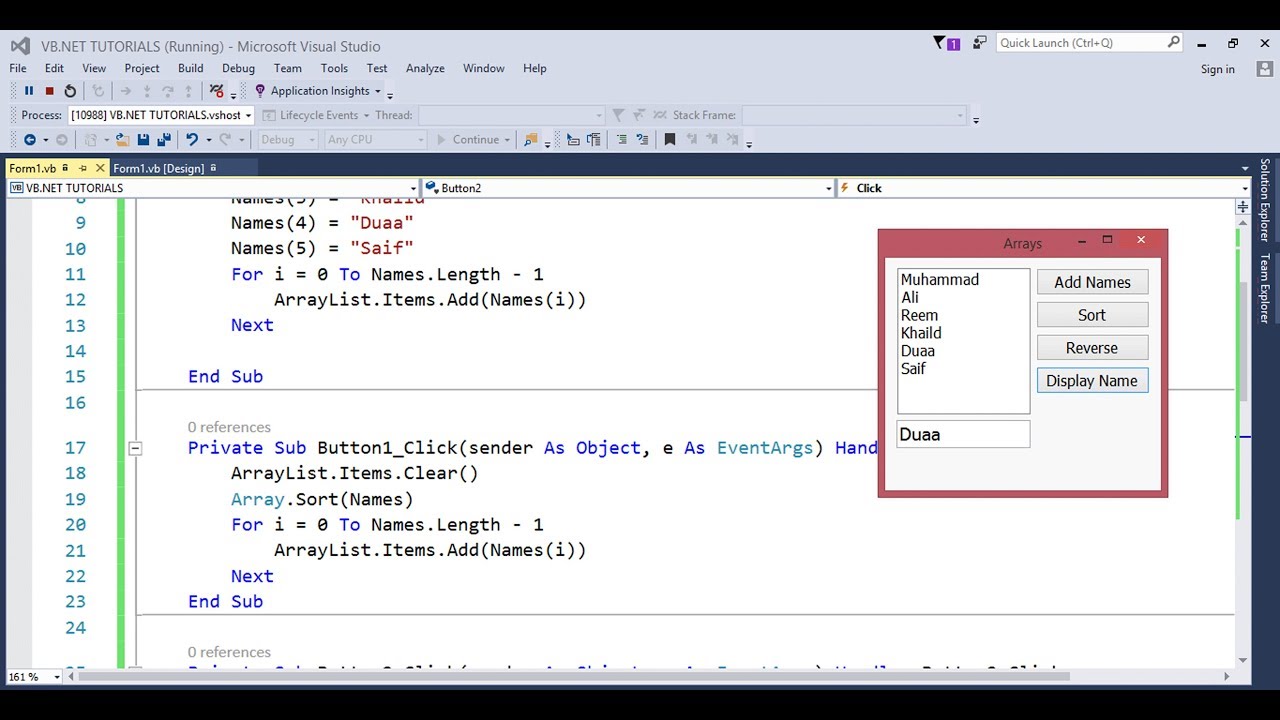The image size is (1280, 720).
Task: Select Khaild in the Arrays listbox
Action: pos(921,334)
